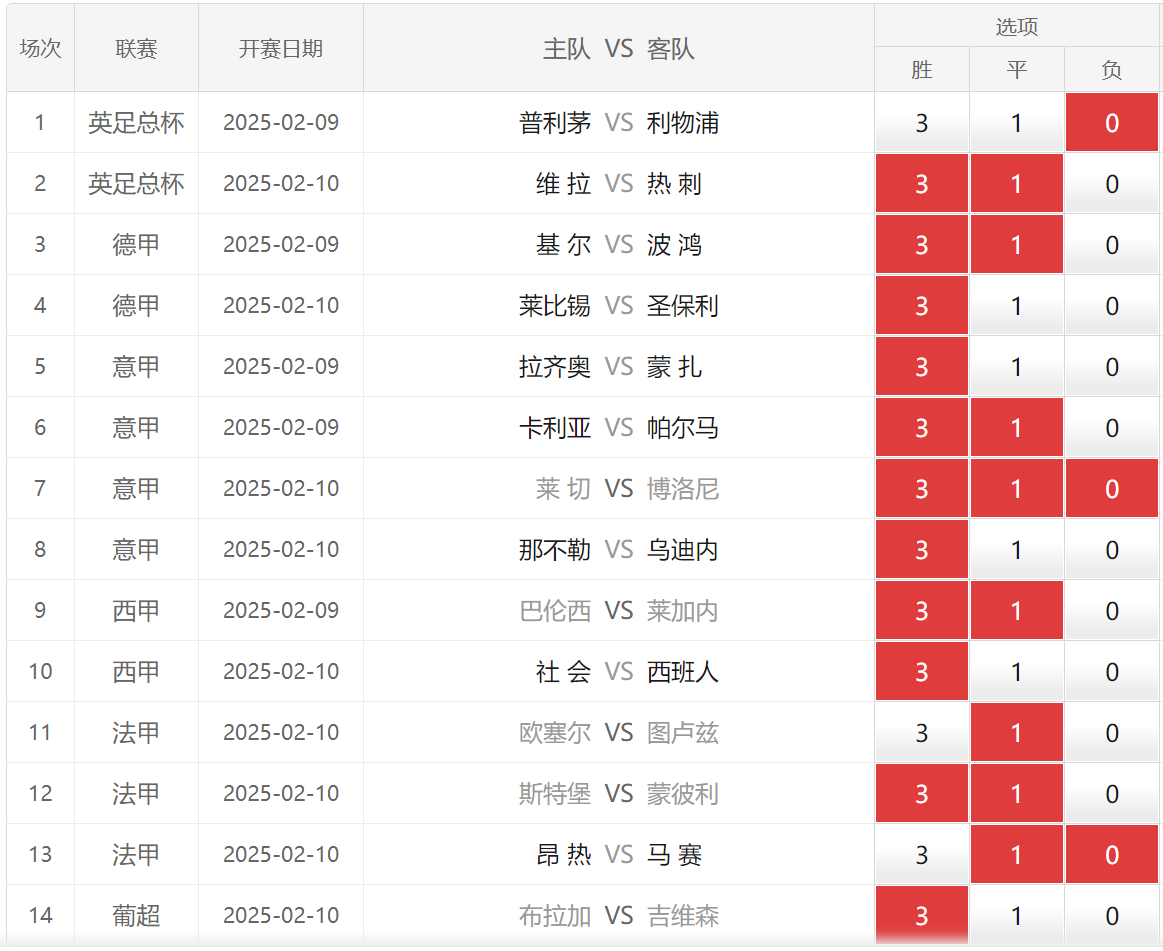
Task: Click team name 布拉加
Action: click(555, 915)
